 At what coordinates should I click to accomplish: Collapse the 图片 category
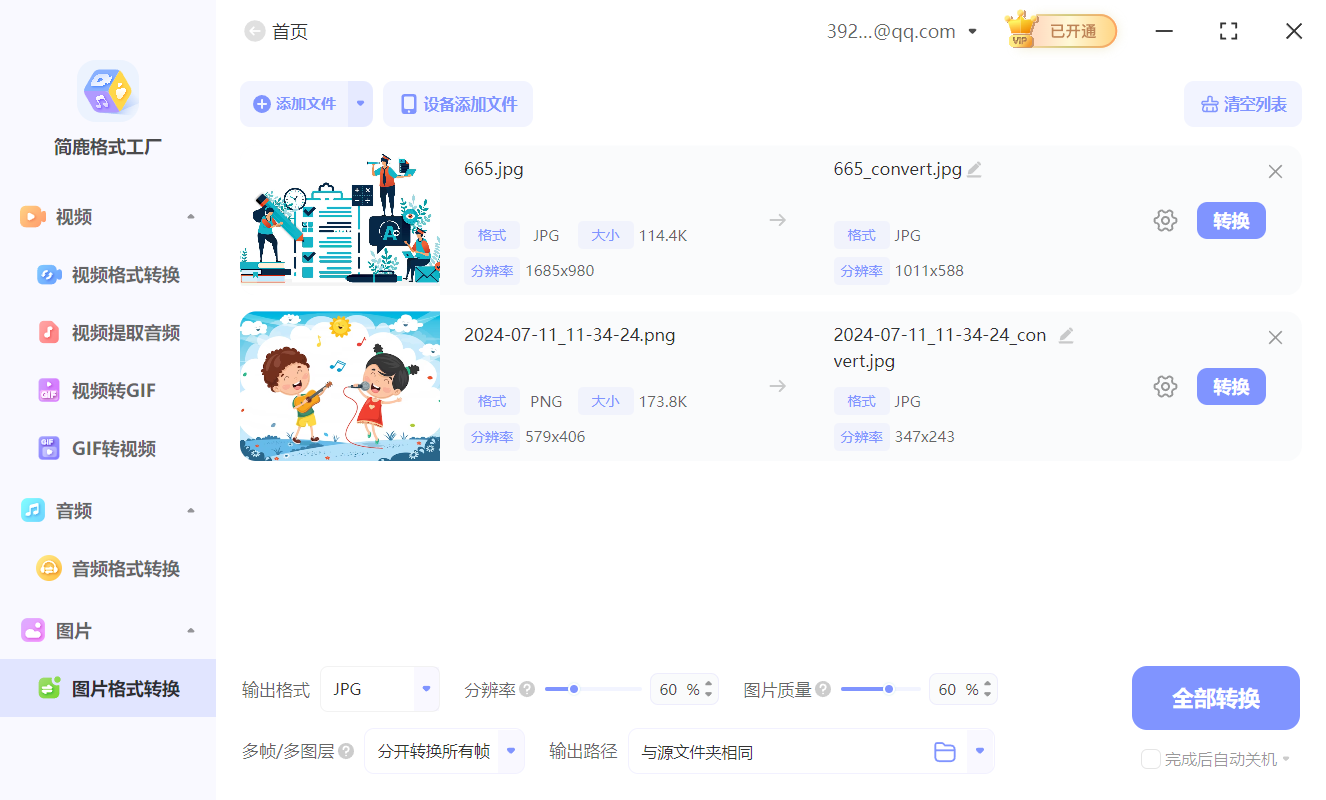coord(190,630)
